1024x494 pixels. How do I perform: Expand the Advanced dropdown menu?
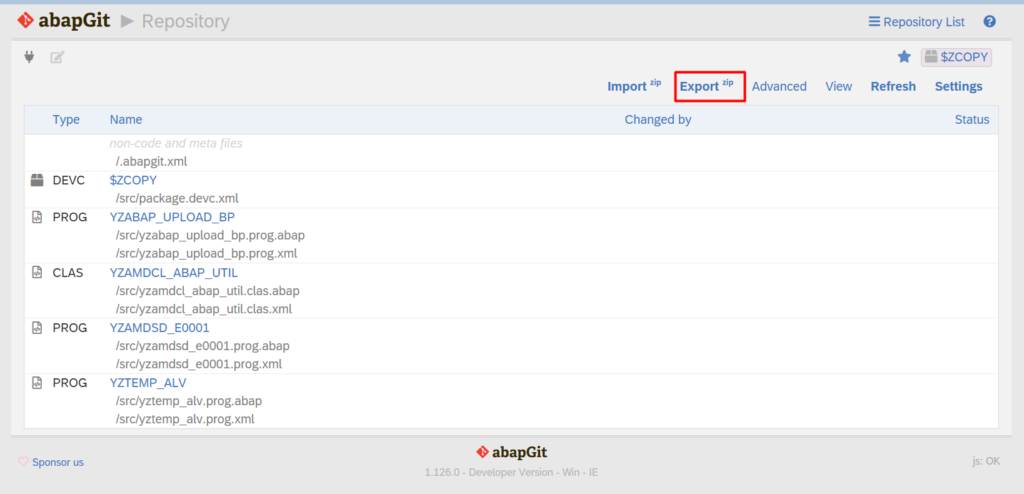(779, 86)
